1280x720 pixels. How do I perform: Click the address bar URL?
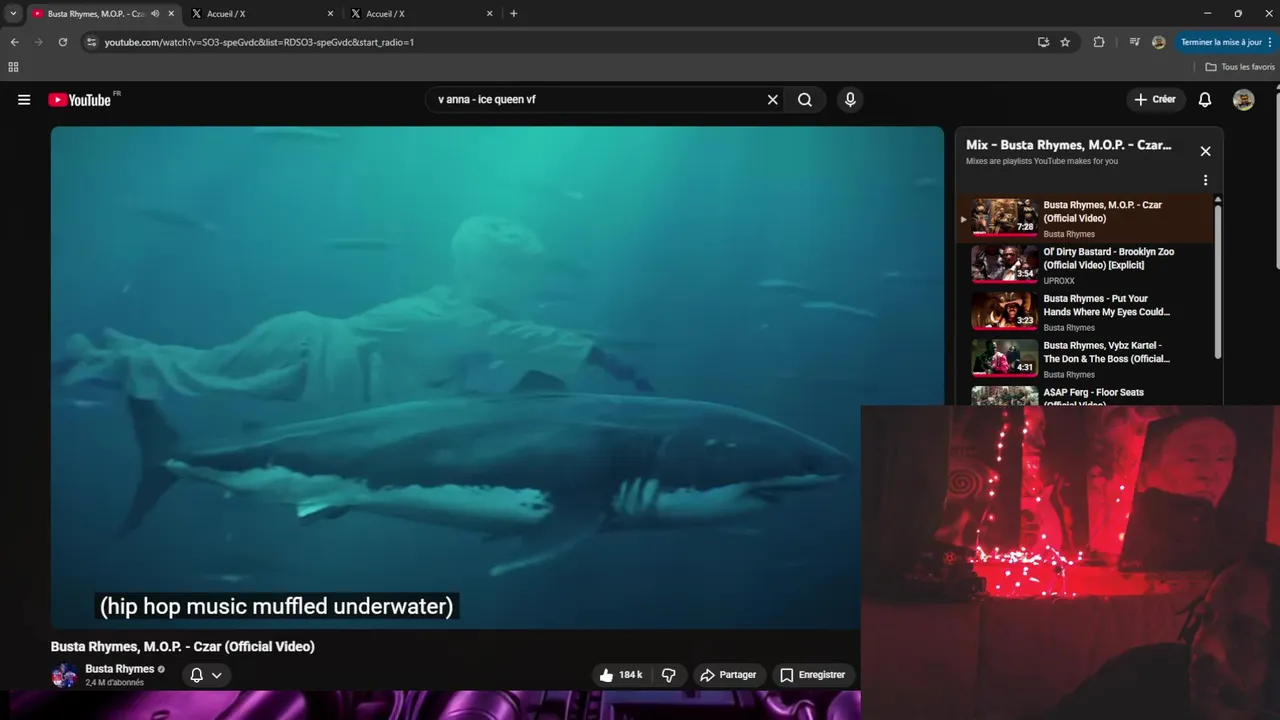point(259,42)
